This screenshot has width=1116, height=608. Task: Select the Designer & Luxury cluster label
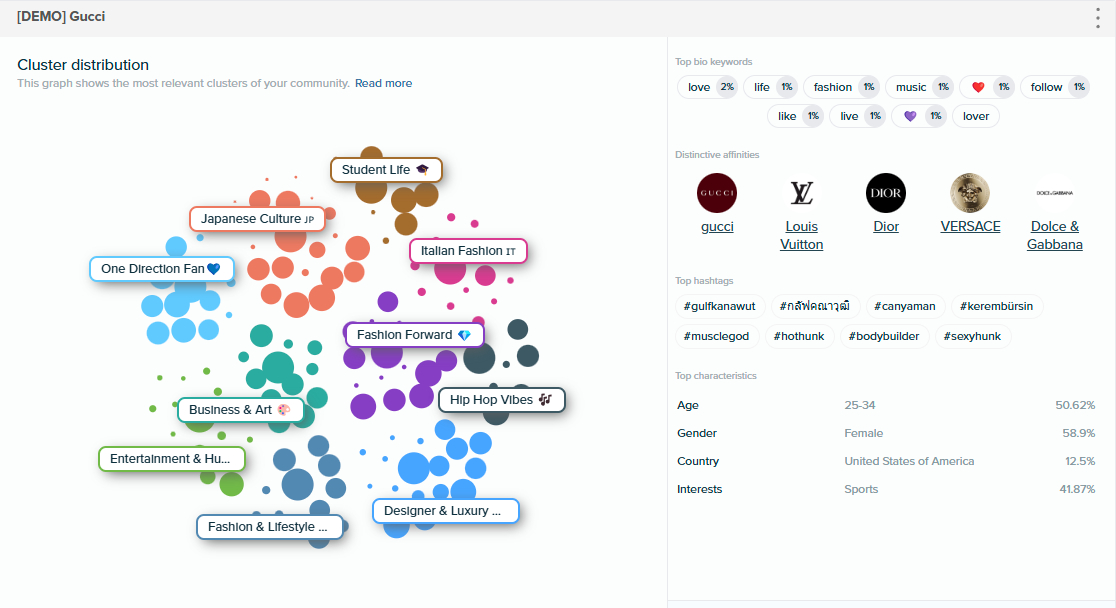445,511
